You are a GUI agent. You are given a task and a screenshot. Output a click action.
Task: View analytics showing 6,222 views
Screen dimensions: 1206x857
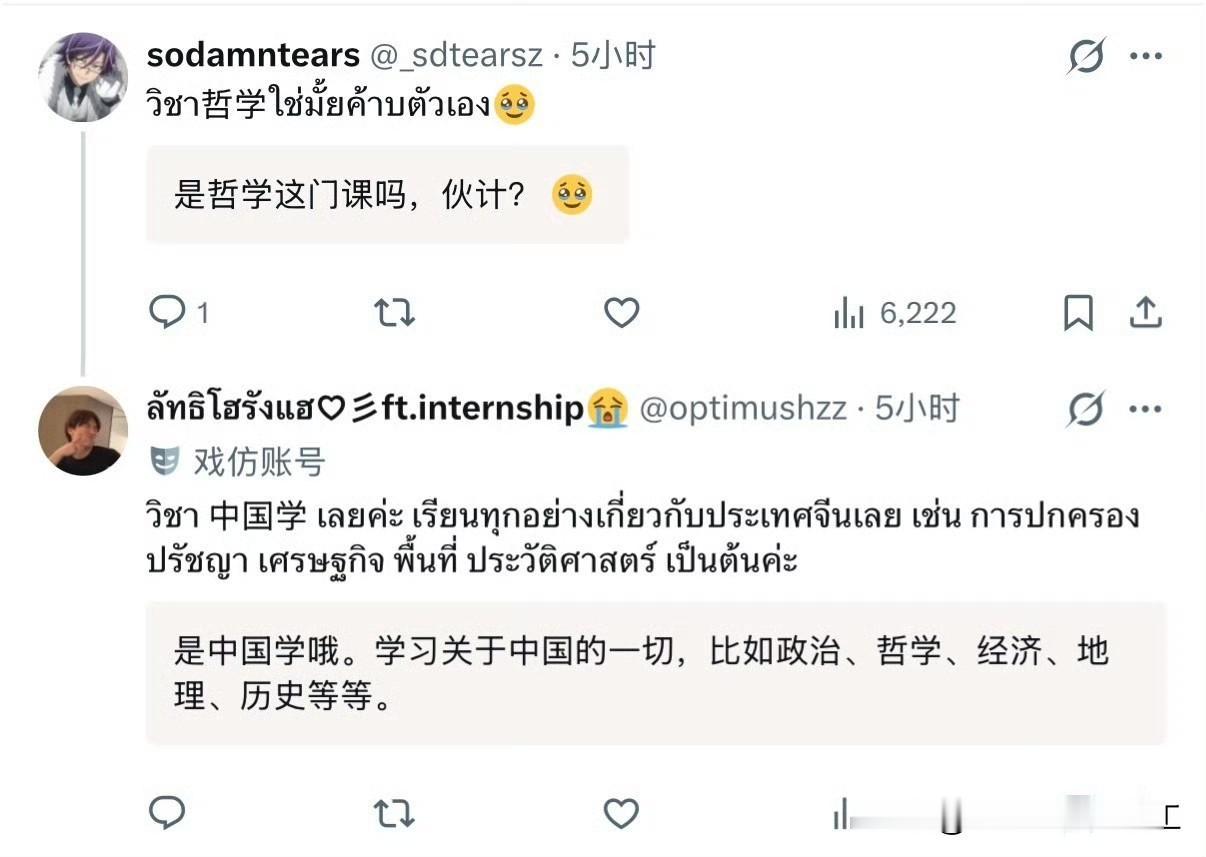click(x=895, y=314)
